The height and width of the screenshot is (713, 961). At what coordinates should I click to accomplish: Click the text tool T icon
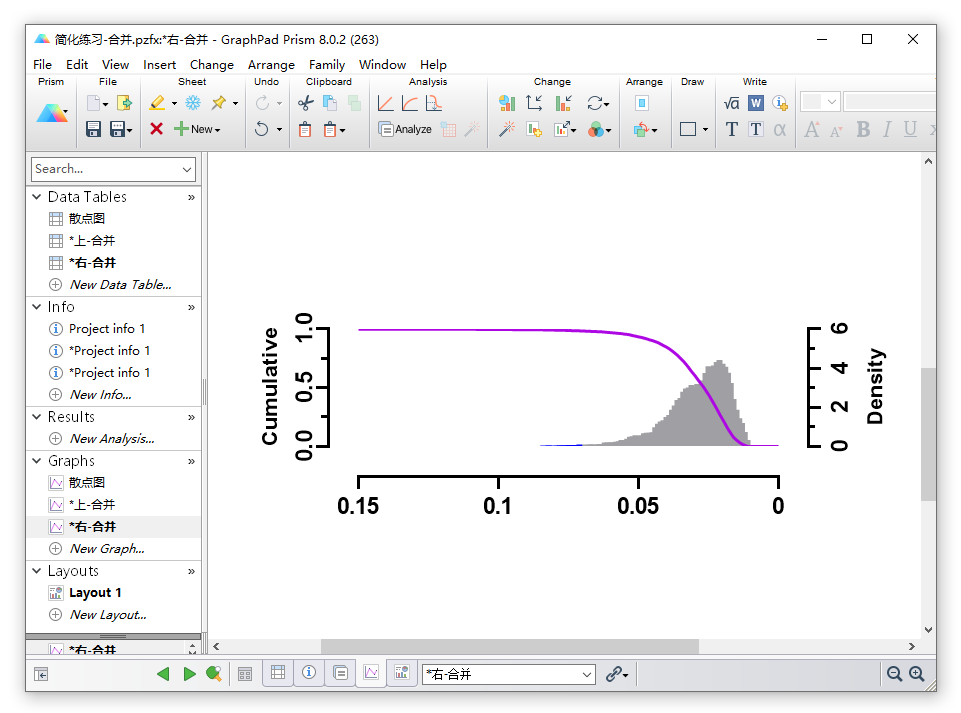click(x=731, y=129)
